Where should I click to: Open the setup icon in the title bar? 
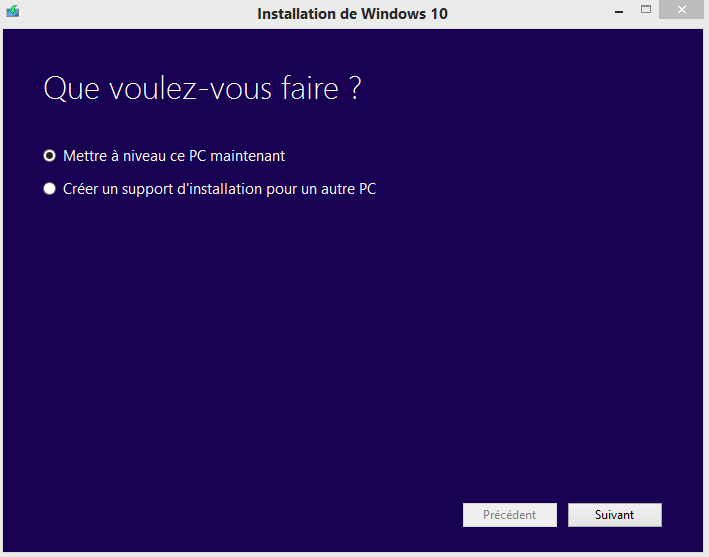[x=13, y=11]
